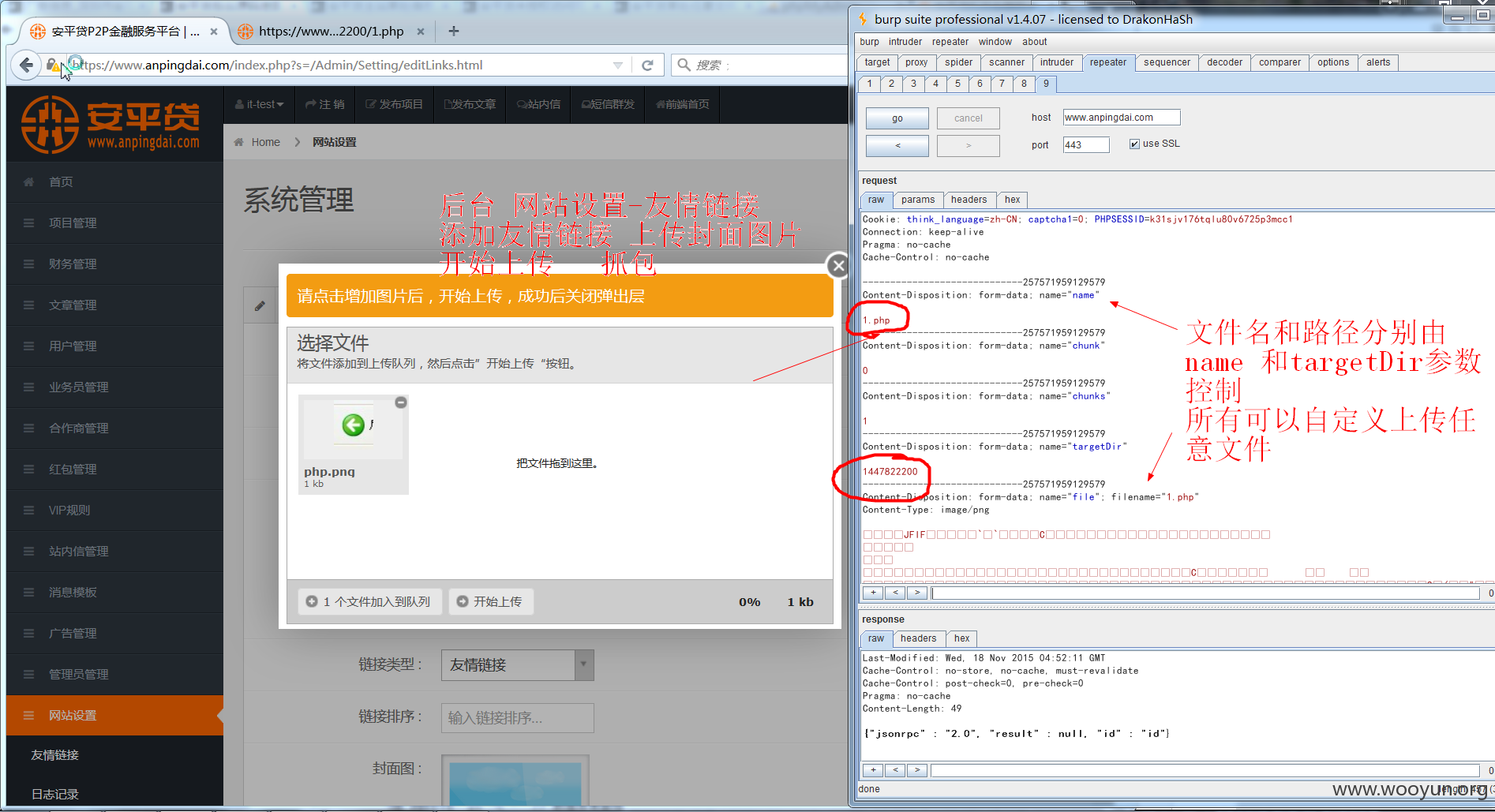Select 友情链接 submenu item
Image resolution: width=1495 pixels, height=812 pixels.
click(55, 755)
